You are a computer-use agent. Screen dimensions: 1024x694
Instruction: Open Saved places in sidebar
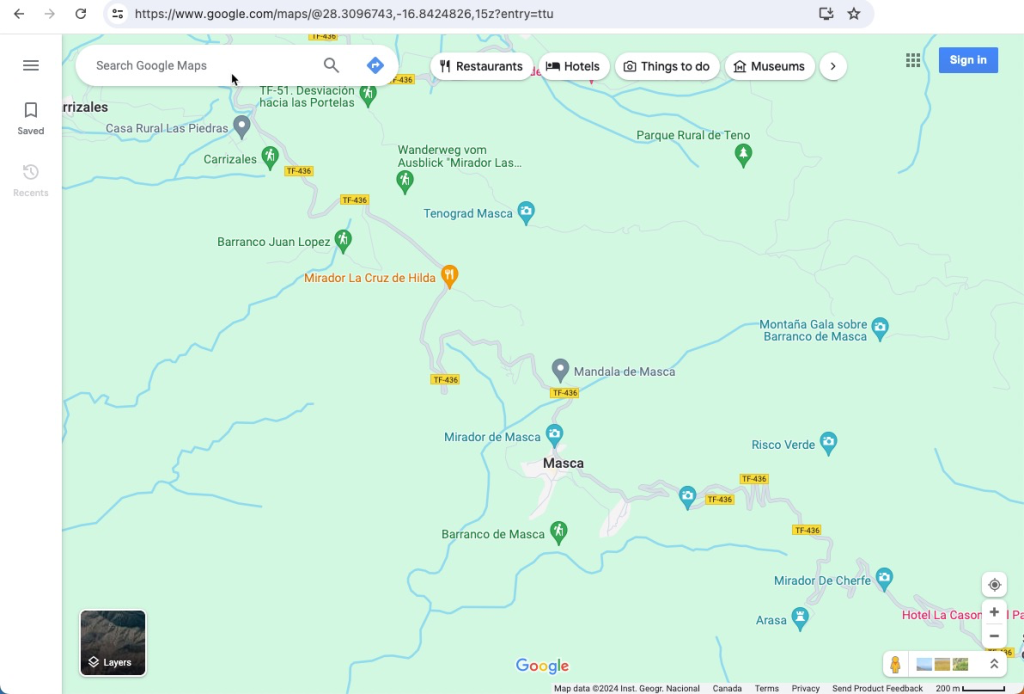[x=31, y=117]
